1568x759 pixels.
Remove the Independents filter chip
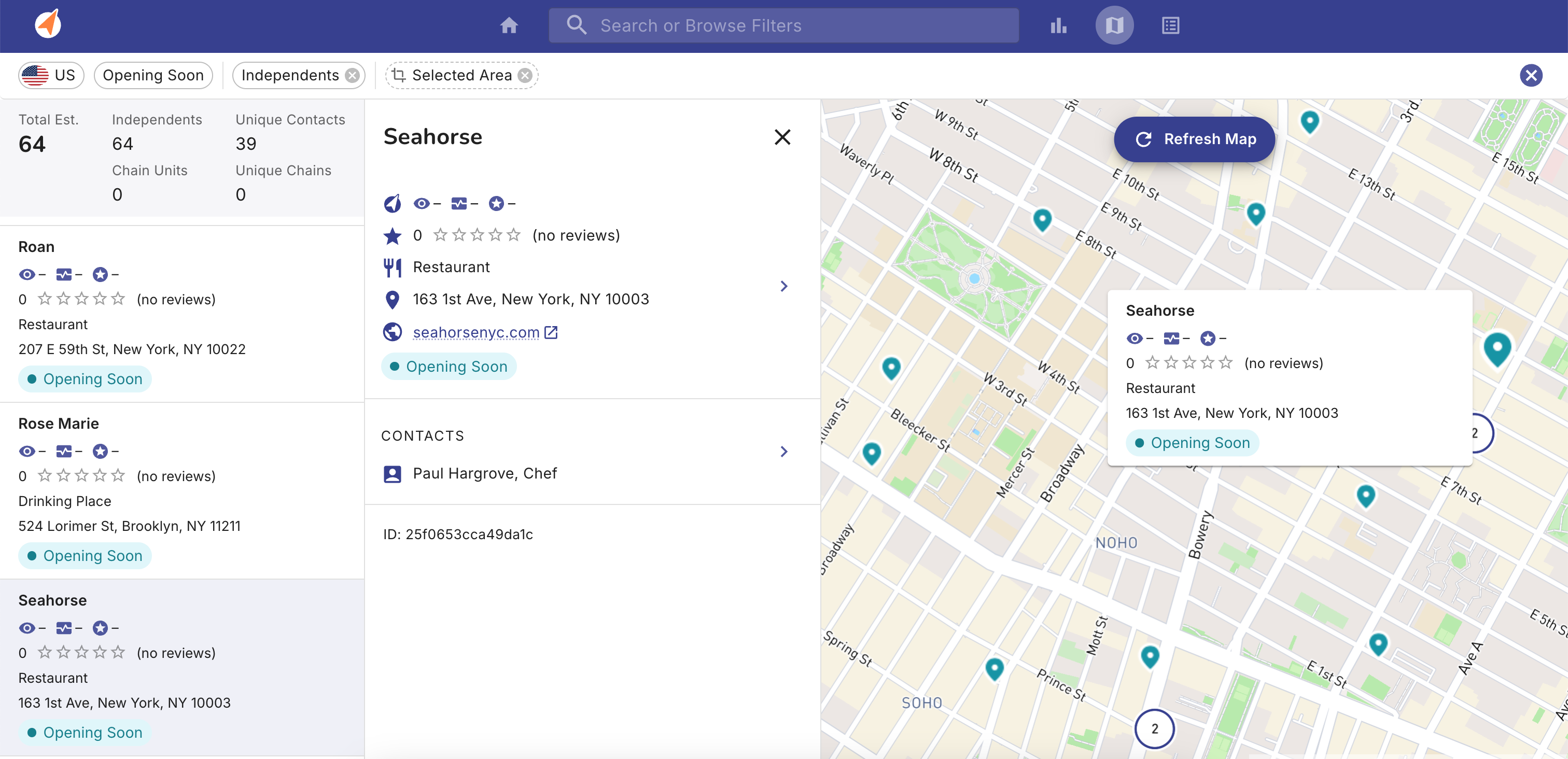click(353, 76)
